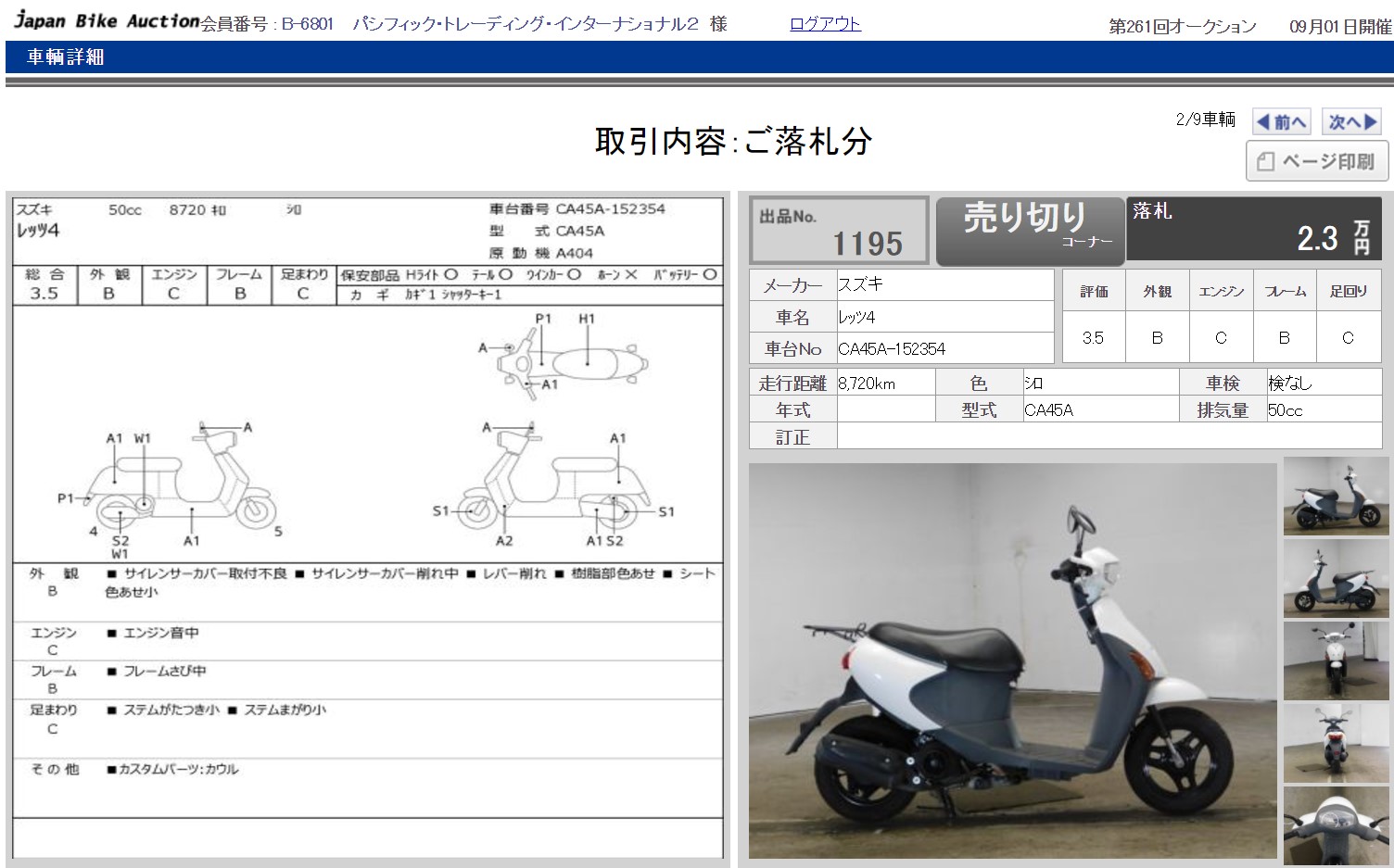
Task: Click the scooter damage diagram on inspection sheet
Action: (x=368, y=434)
